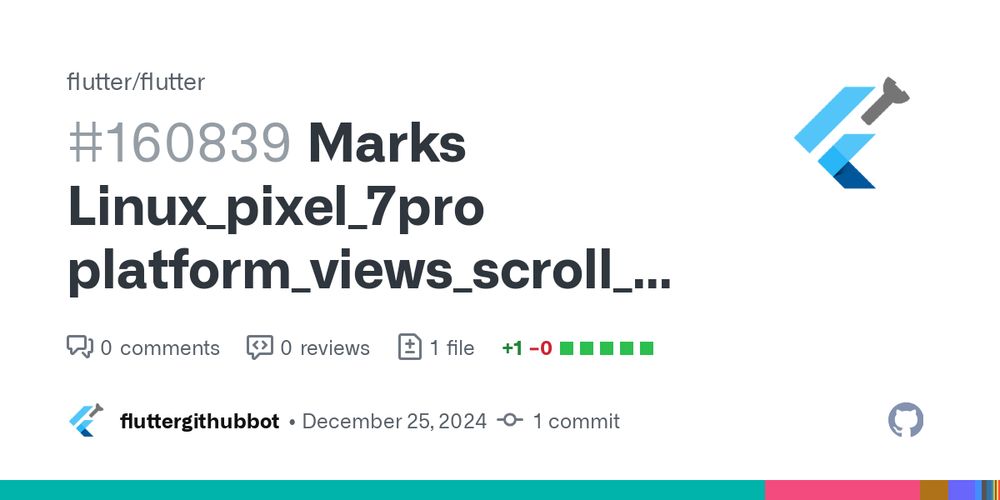This screenshot has width=1000, height=500.
Task: Click the 0 comments label
Action: pos(160,348)
